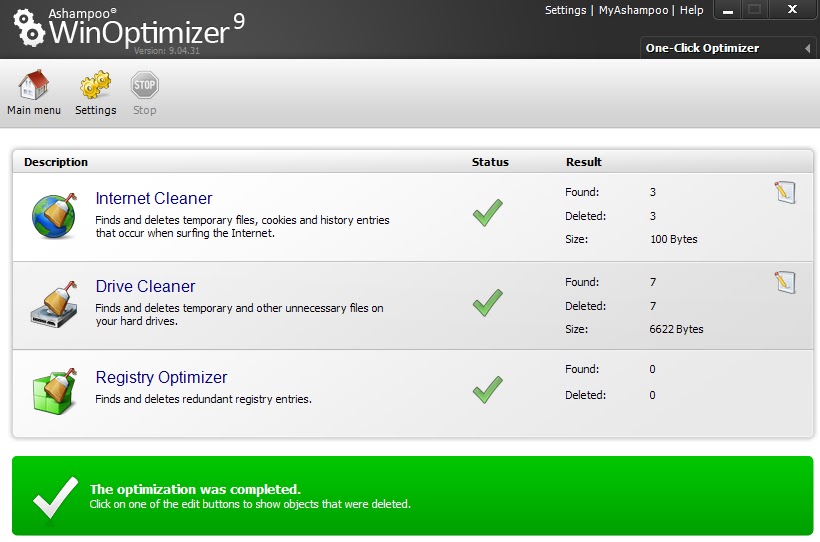
Task: Open the Main menu house icon
Action: (x=34, y=85)
